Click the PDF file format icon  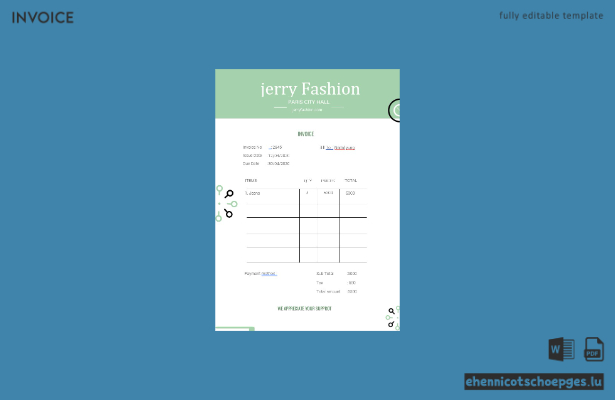click(x=594, y=349)
